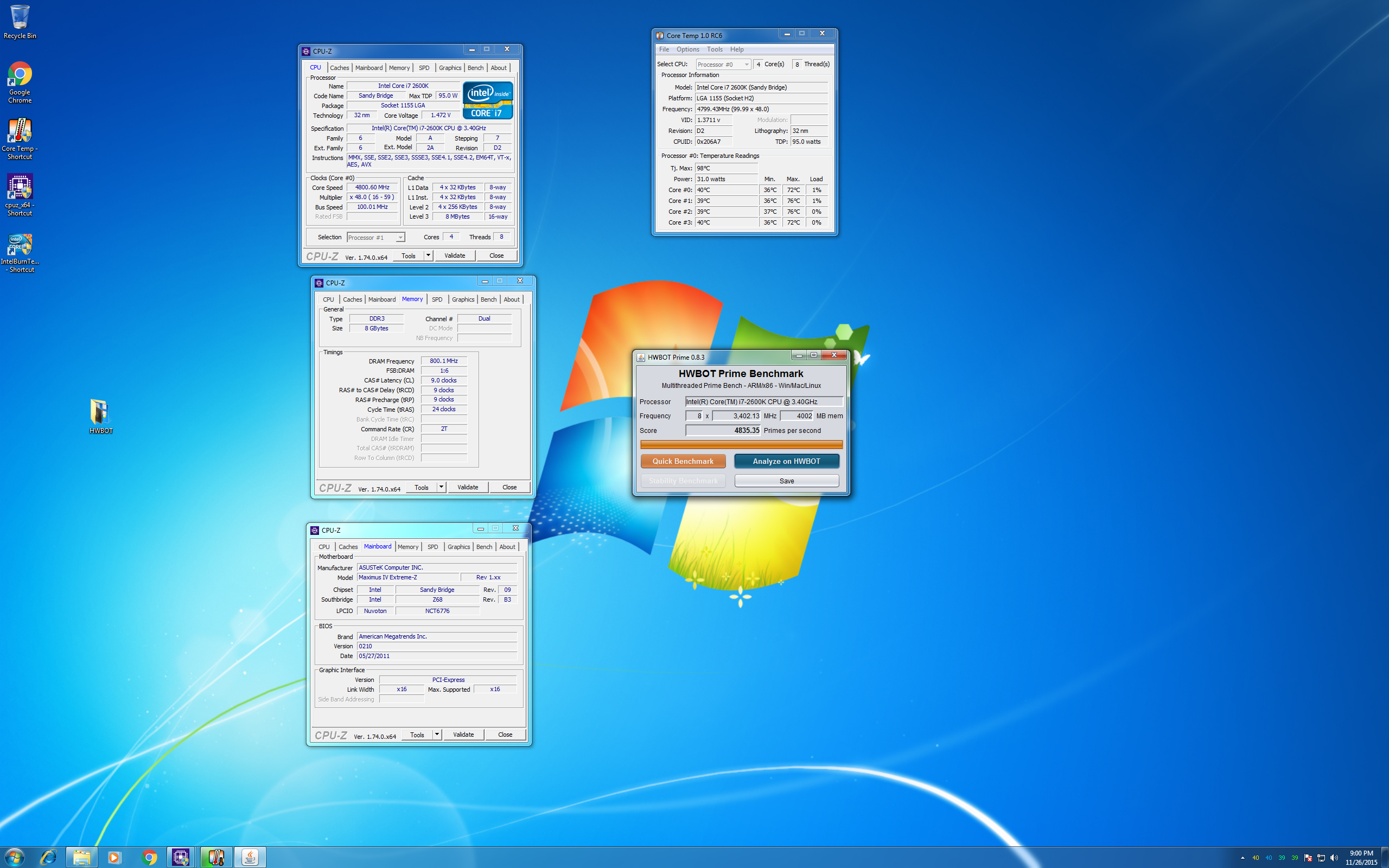This screenshot has width=1389, height=868.
Task: Click the 31.0 watts power value
Action: (727, 179)
